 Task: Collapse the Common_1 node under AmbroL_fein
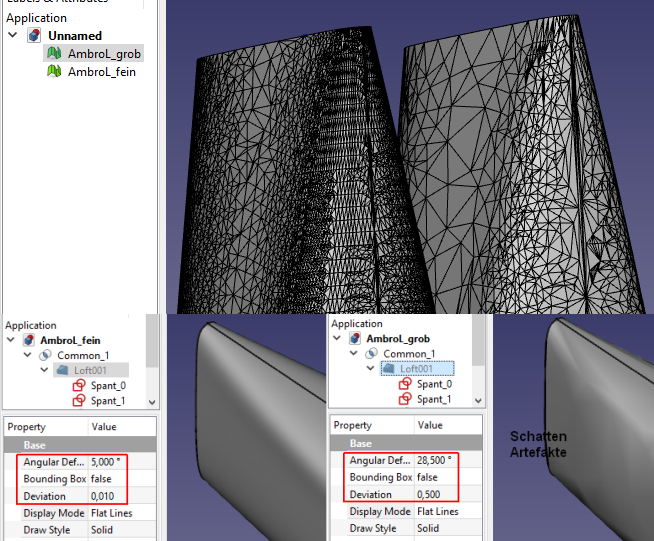[x=27, y=355]
